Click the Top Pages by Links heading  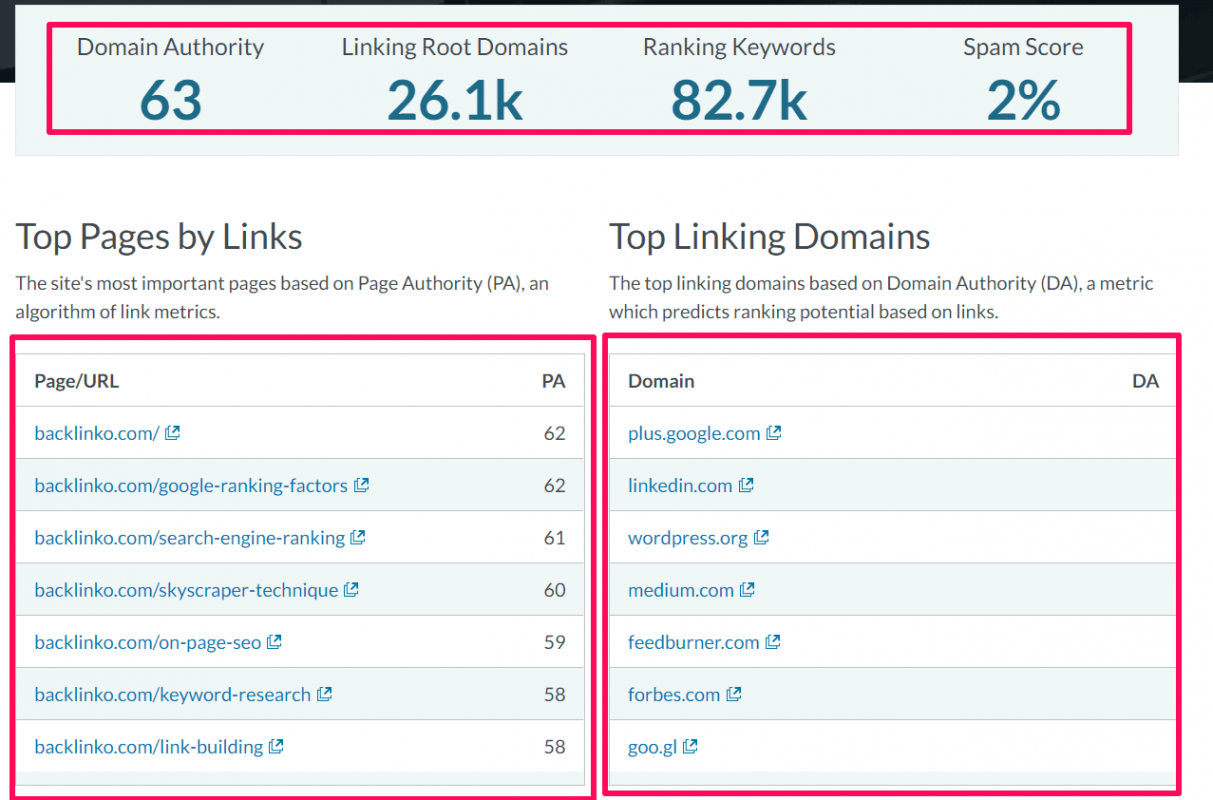click(x=159, y=237)
